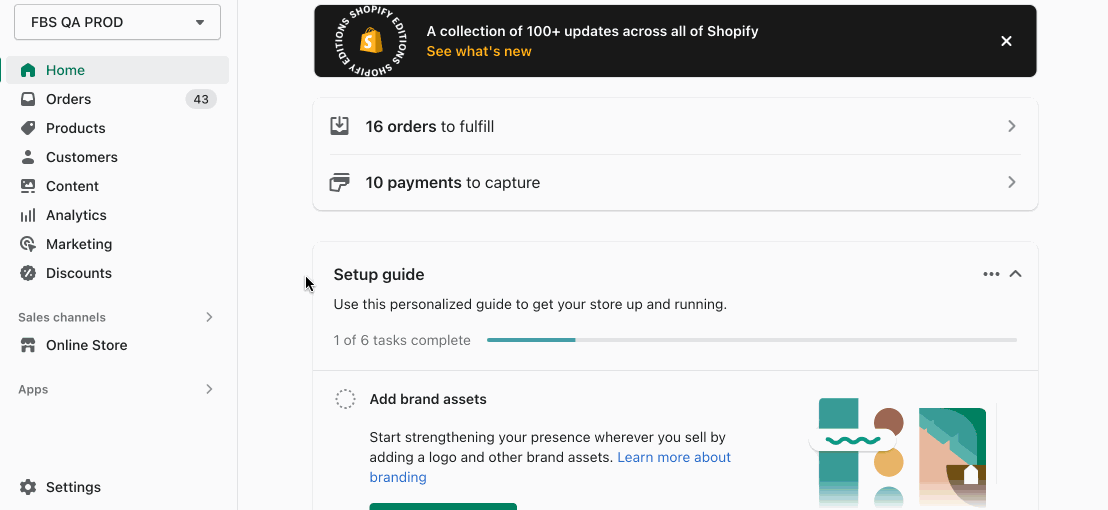
Task: Collapse the Setup guide card
Action: pos(1015,274)
